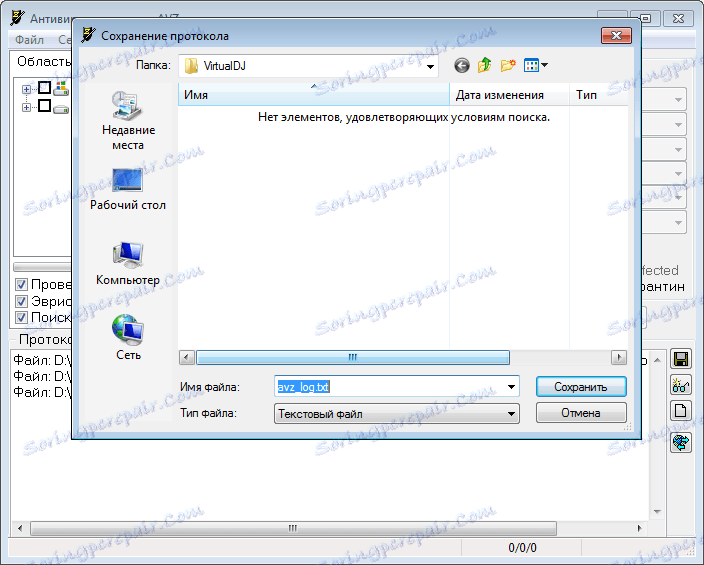Click the AVZ glasses view-log icon

point(680,385)
